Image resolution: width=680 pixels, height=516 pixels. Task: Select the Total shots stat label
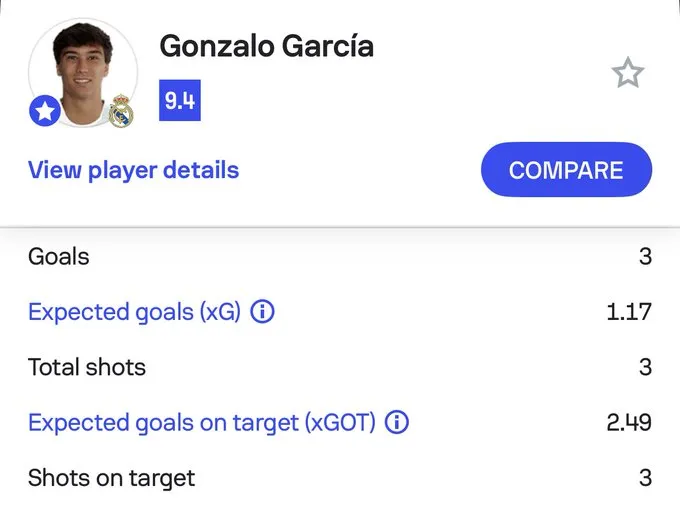[87, 367]
